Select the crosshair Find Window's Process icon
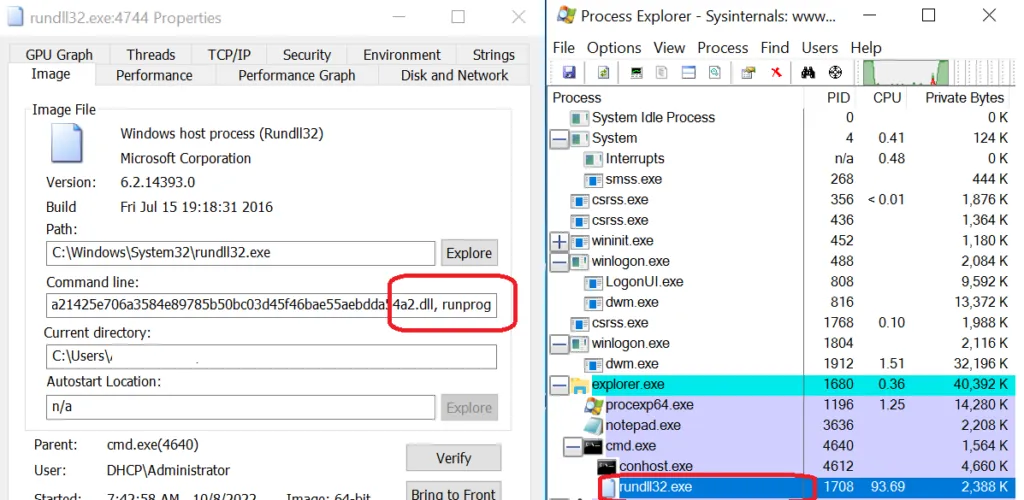Viewport: 1024px width, 500px height. click(835, 72)
